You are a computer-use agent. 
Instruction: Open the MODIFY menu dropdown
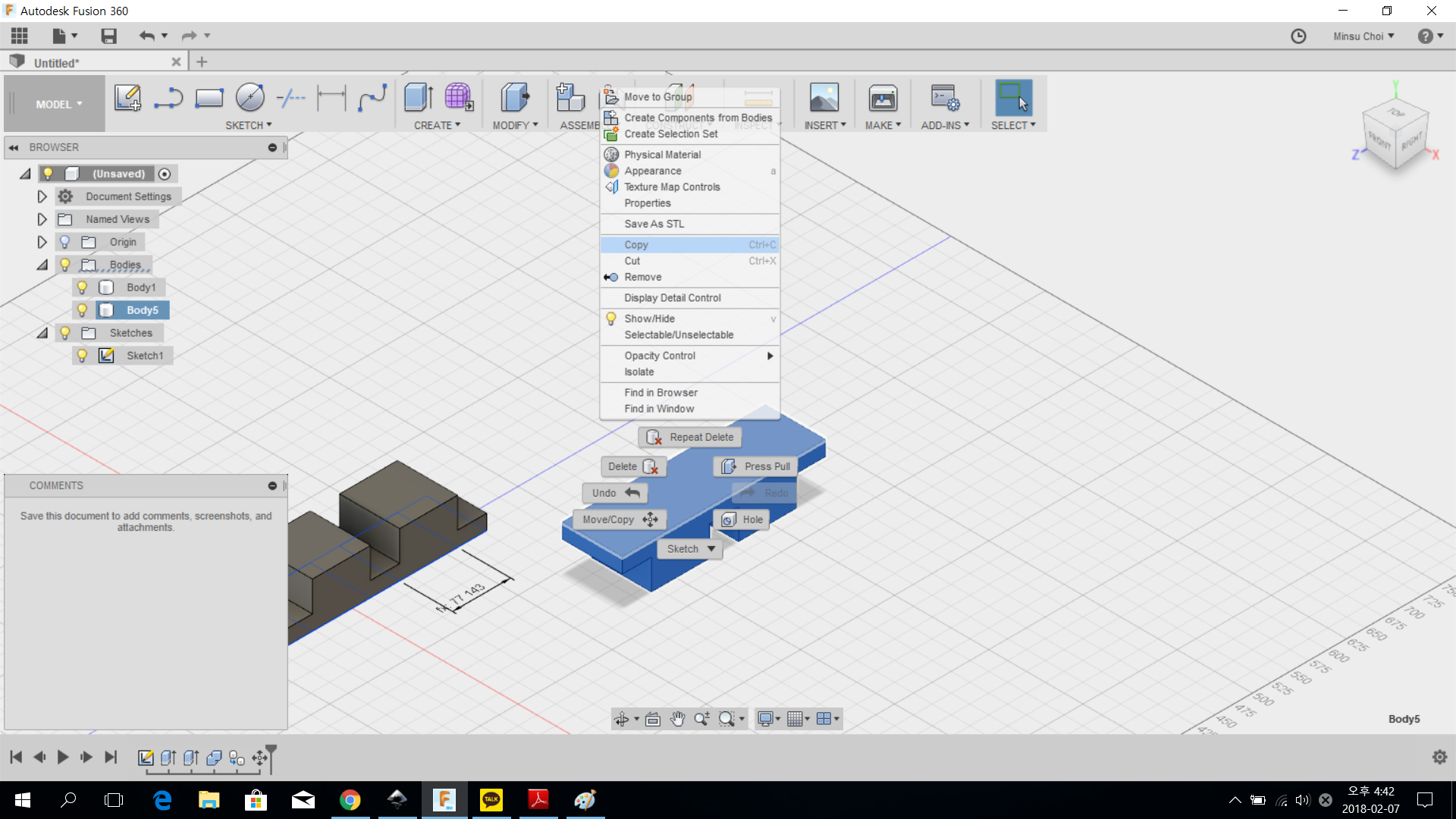pyautogui.click(x=515, y=125)
